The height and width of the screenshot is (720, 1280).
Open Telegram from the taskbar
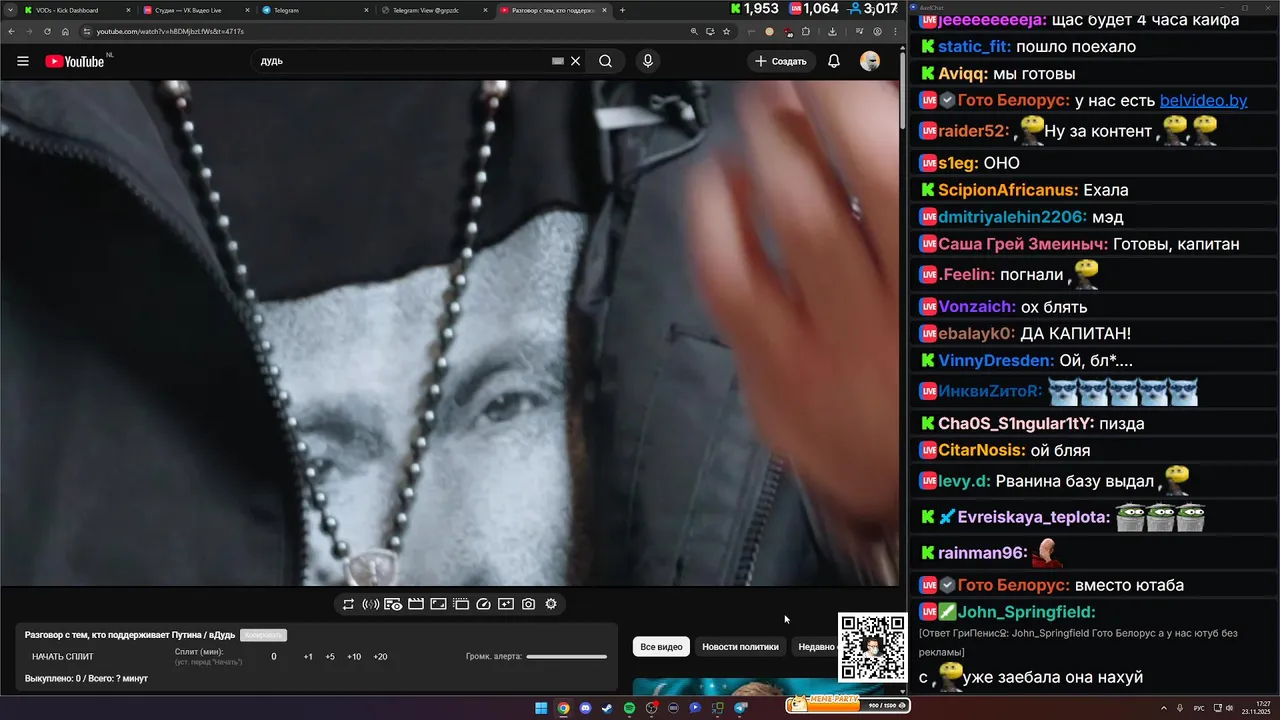click(x=741, y=708)
